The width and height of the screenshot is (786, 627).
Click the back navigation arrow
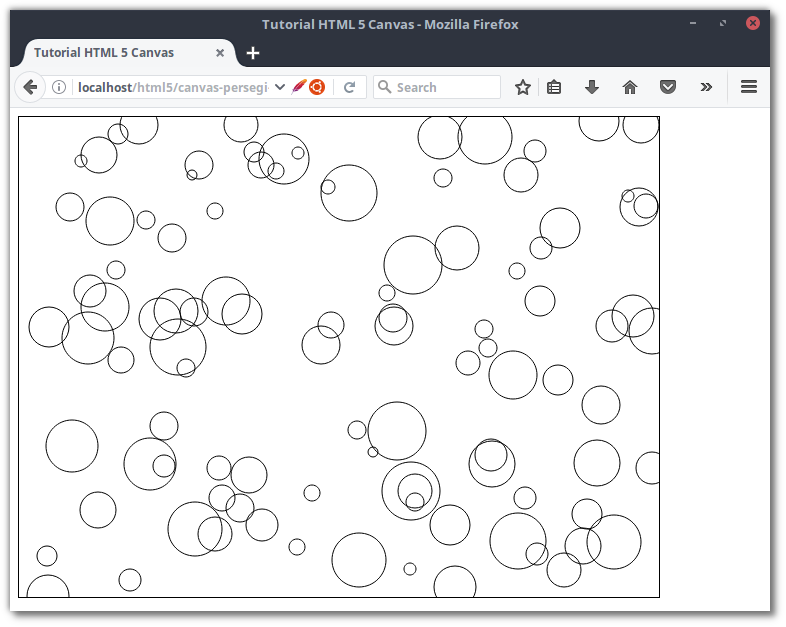(x=30, y=87)
